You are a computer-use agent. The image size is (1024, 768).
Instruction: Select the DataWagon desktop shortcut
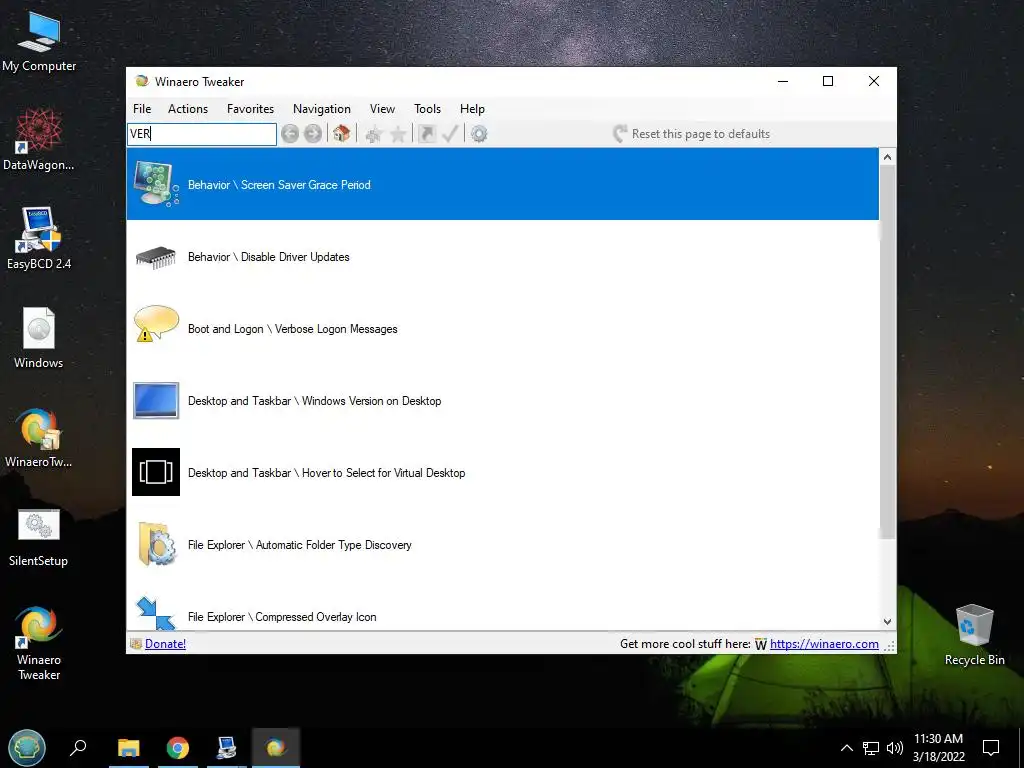pos(39,140)
